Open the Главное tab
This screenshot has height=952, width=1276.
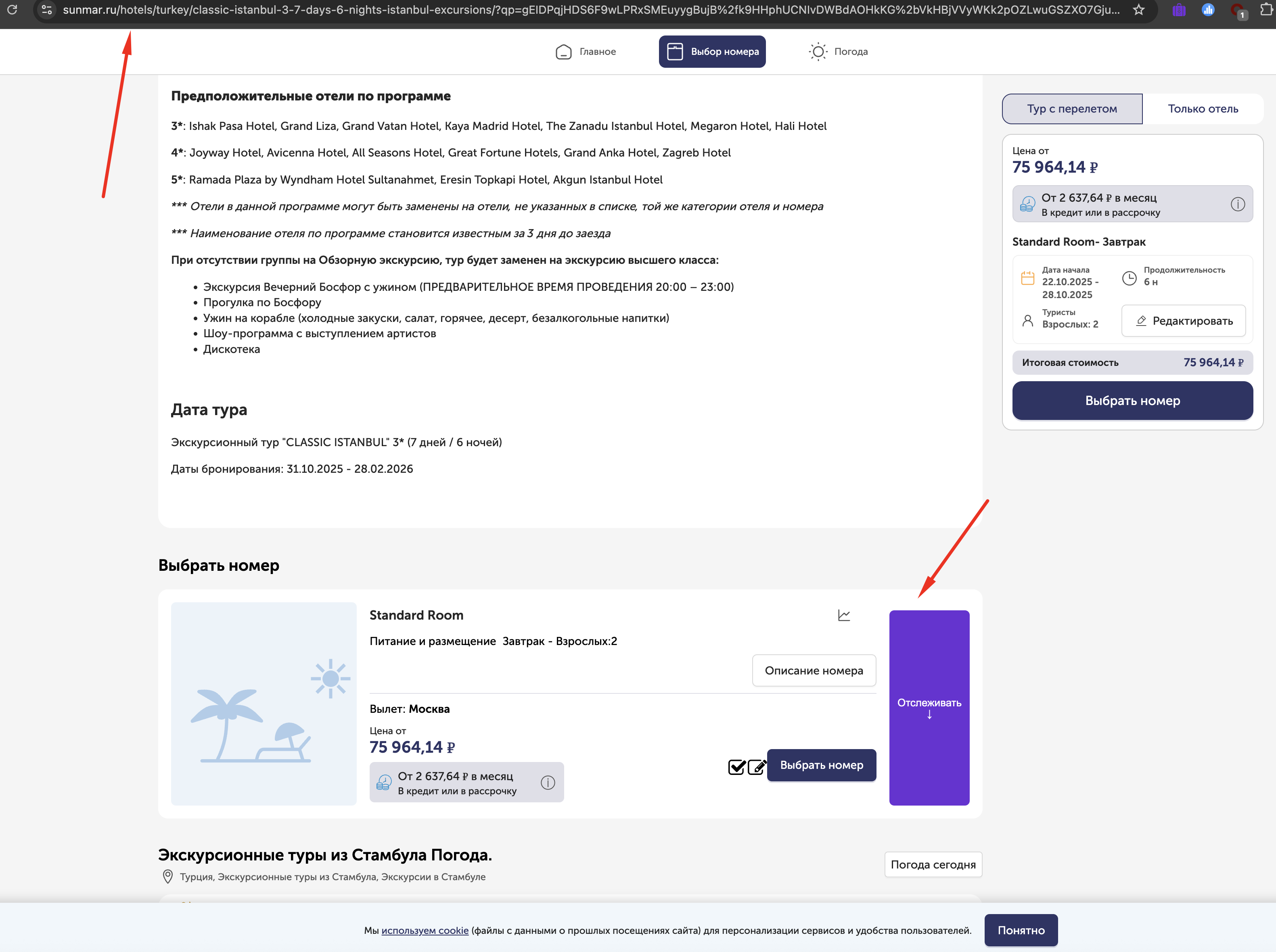click(586, 52)
